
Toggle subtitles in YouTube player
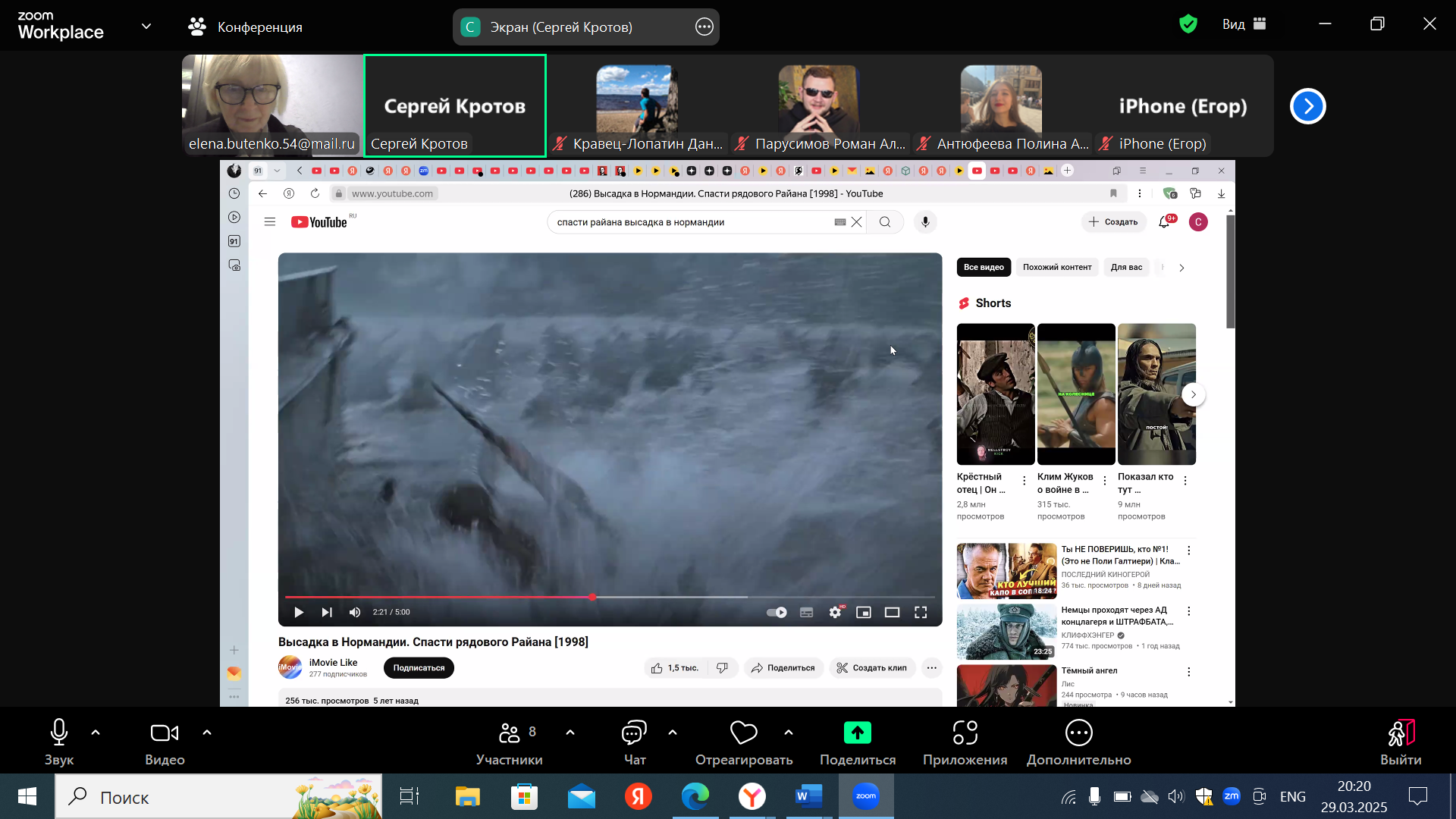pos(807,613)
